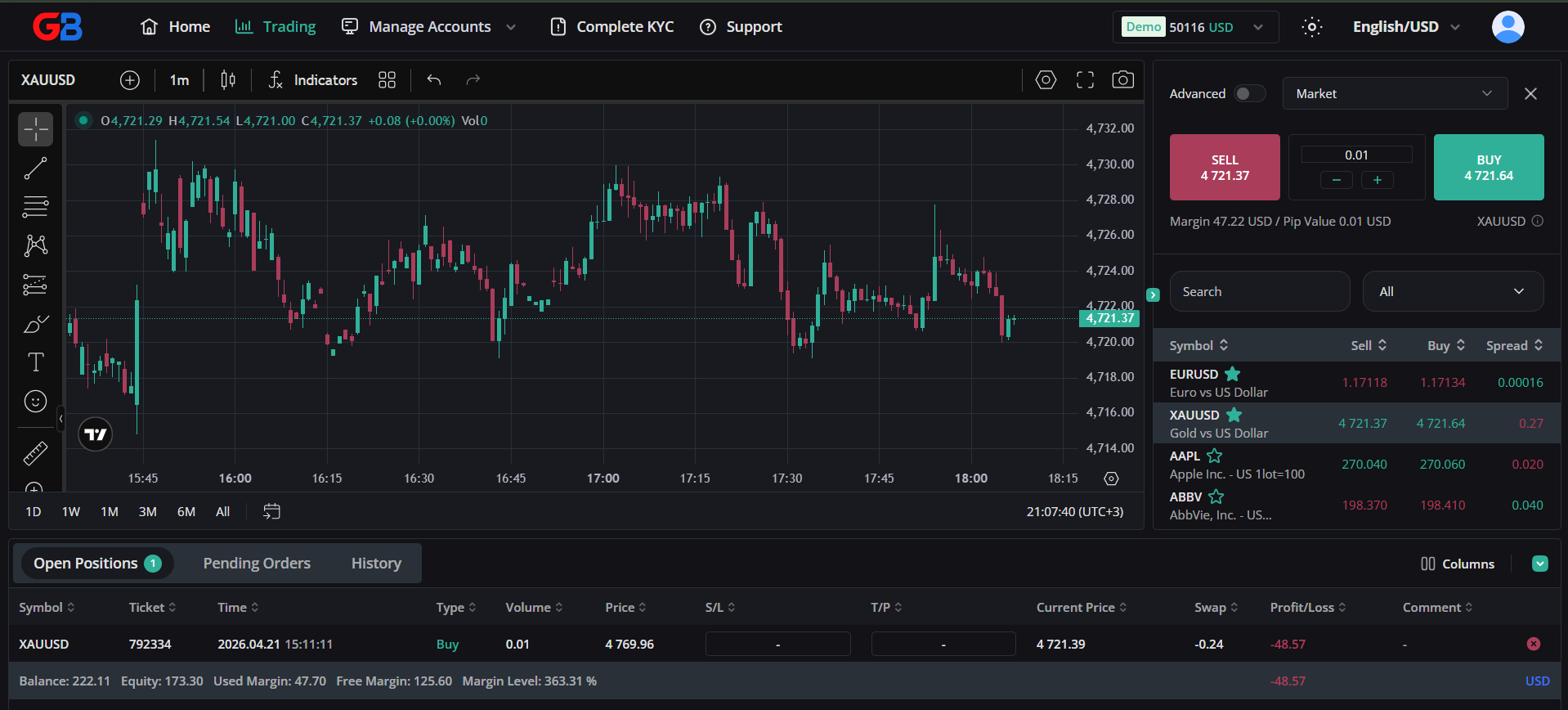Image resolution: width=1568 pixels, height=710 pixels.
Task: Open Support page
Action: tap(741, 27)
